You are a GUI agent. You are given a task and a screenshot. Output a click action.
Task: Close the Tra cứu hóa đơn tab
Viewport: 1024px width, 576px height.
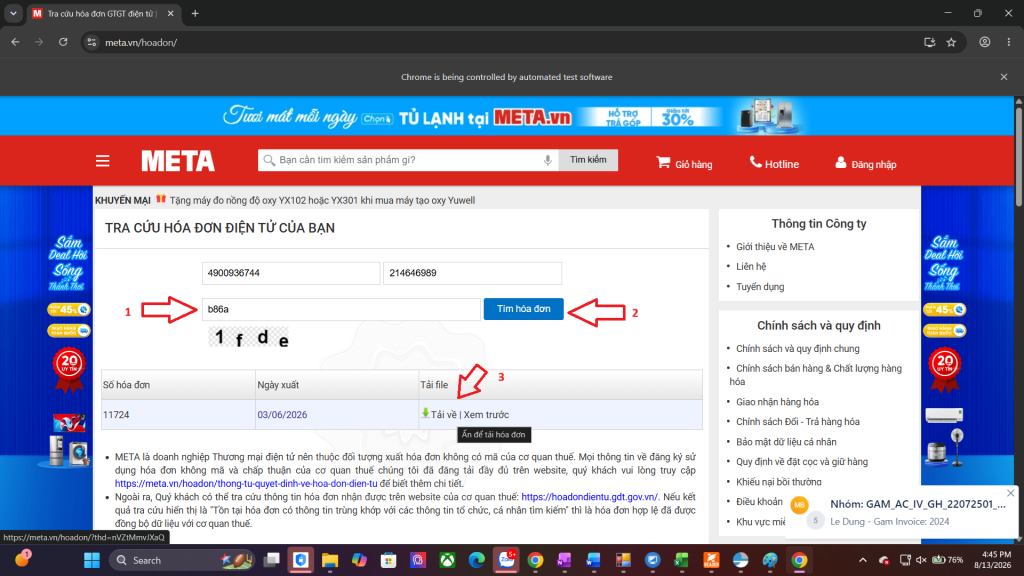tap(170, 13)
